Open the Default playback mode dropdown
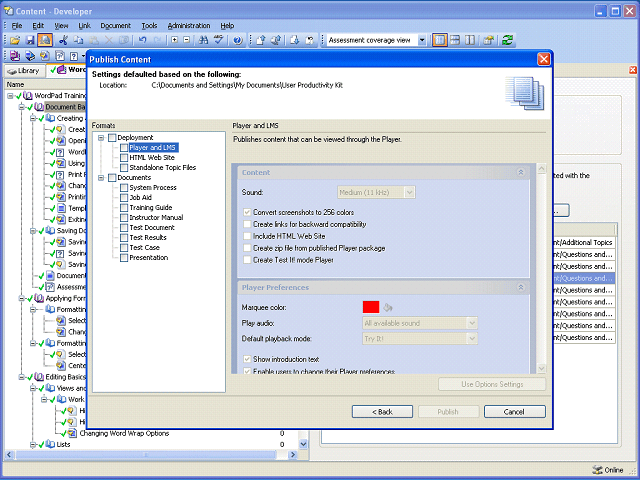 click(472, 339)
